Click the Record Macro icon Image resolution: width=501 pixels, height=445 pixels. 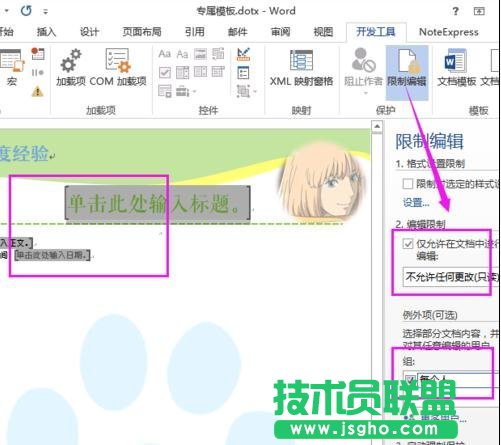pos(38,54)
